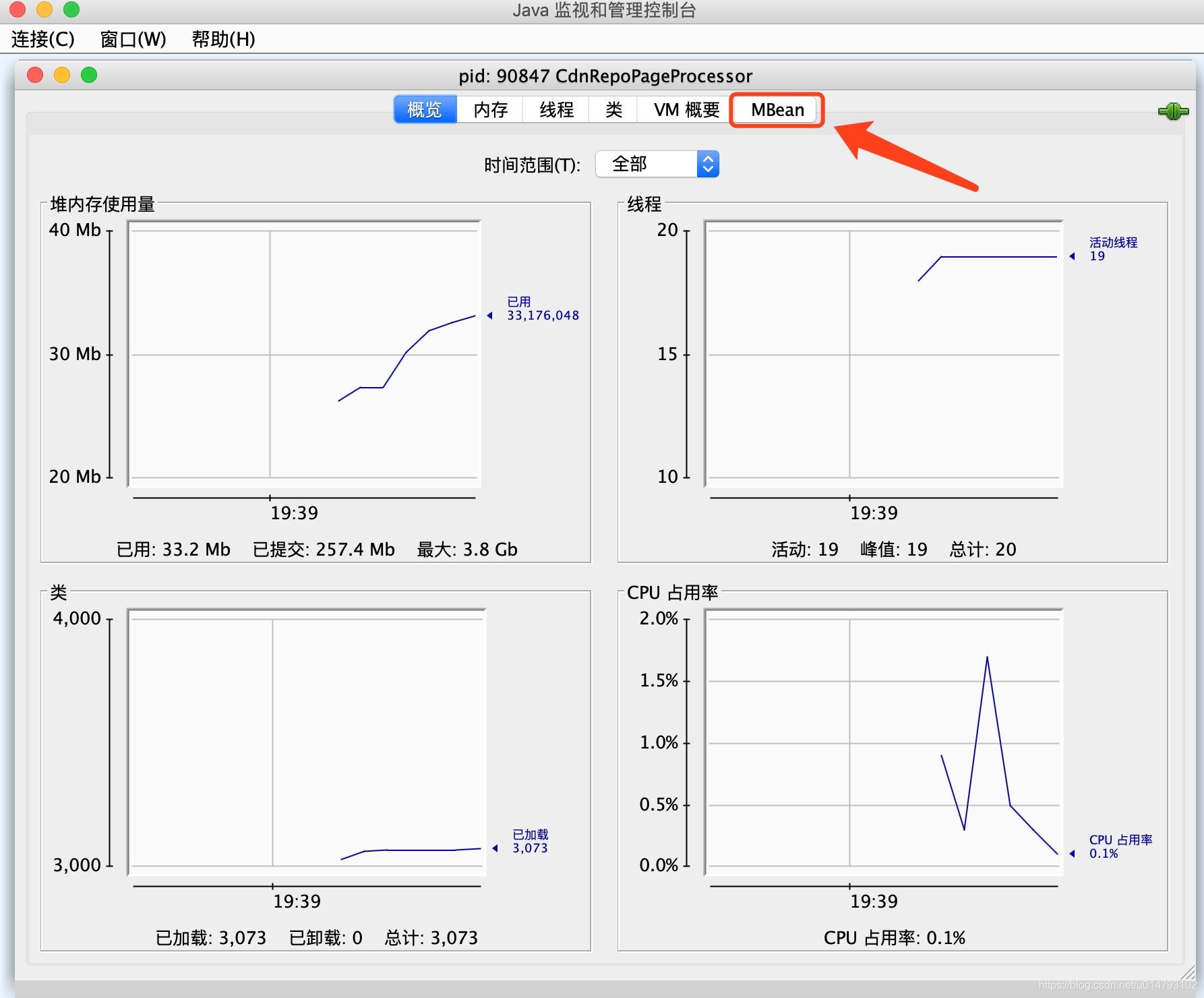Click the 最大: 3.8 Gb summary text
This screenshot has width=1204, height=998.
point(467,550)
